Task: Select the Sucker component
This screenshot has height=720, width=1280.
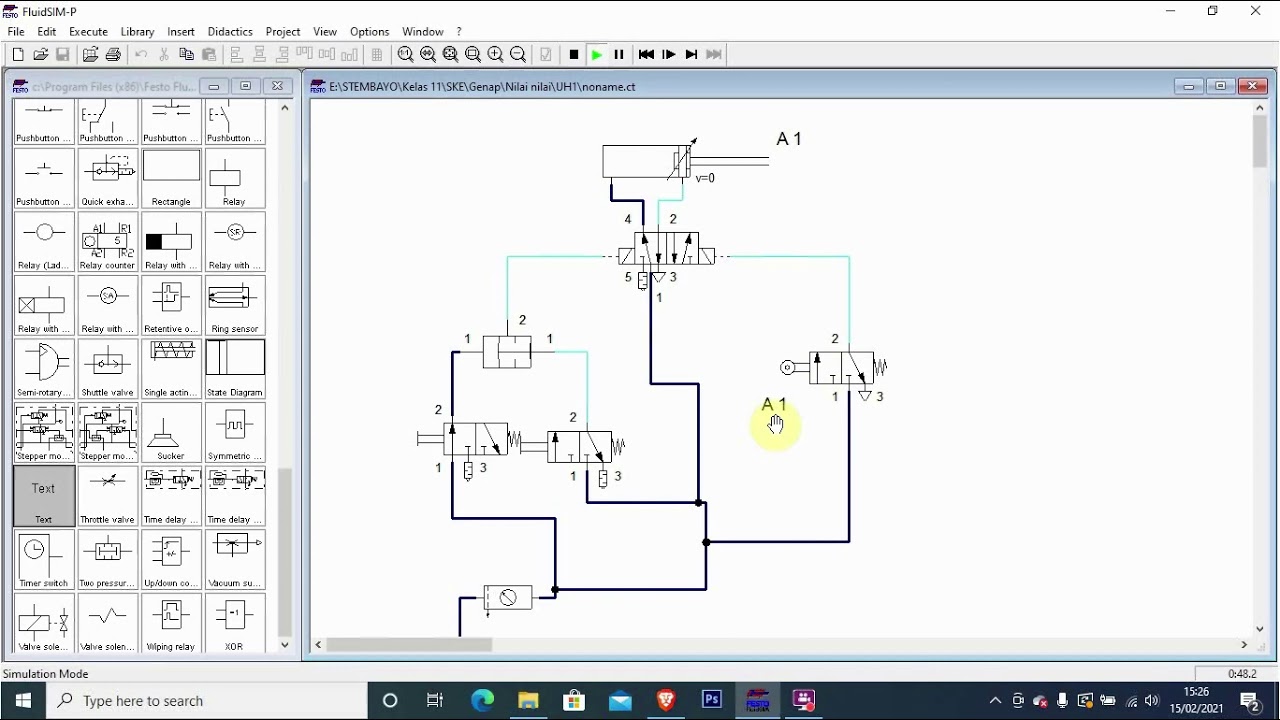Action: (171, 433)
